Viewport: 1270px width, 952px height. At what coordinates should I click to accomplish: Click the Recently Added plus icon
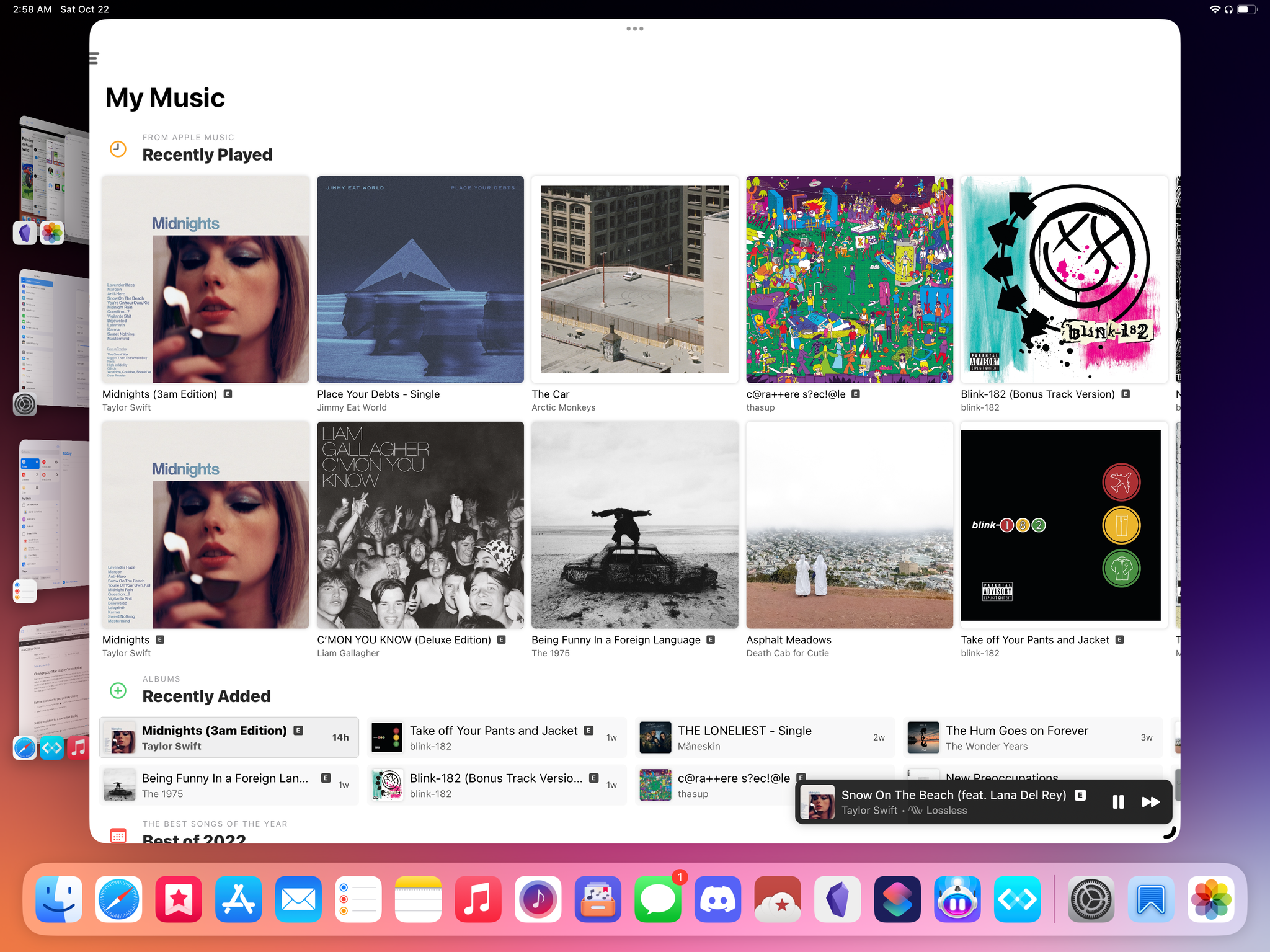(118, 690)
